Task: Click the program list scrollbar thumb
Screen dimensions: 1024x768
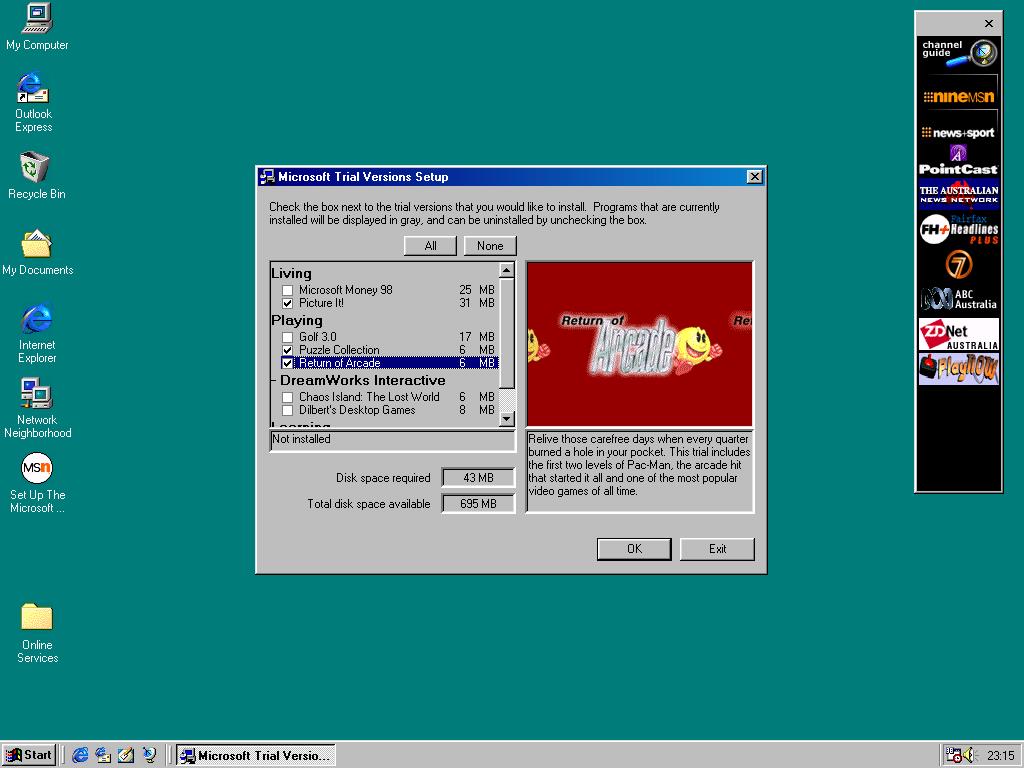Action: (507, 334)
